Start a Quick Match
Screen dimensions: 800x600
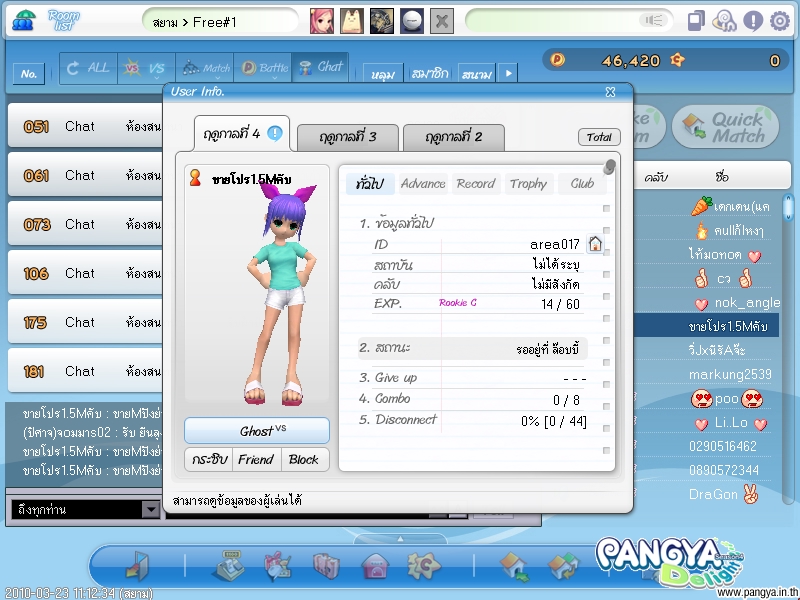[725, 127]
